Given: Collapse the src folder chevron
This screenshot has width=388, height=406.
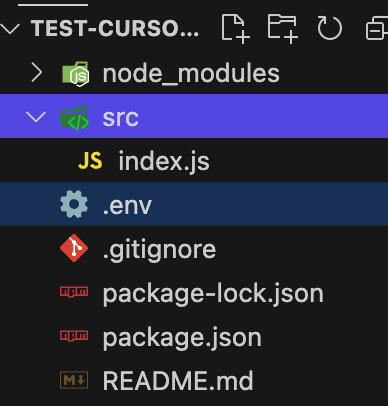Looking at the screenshot, I should click(x=36, y=117).
